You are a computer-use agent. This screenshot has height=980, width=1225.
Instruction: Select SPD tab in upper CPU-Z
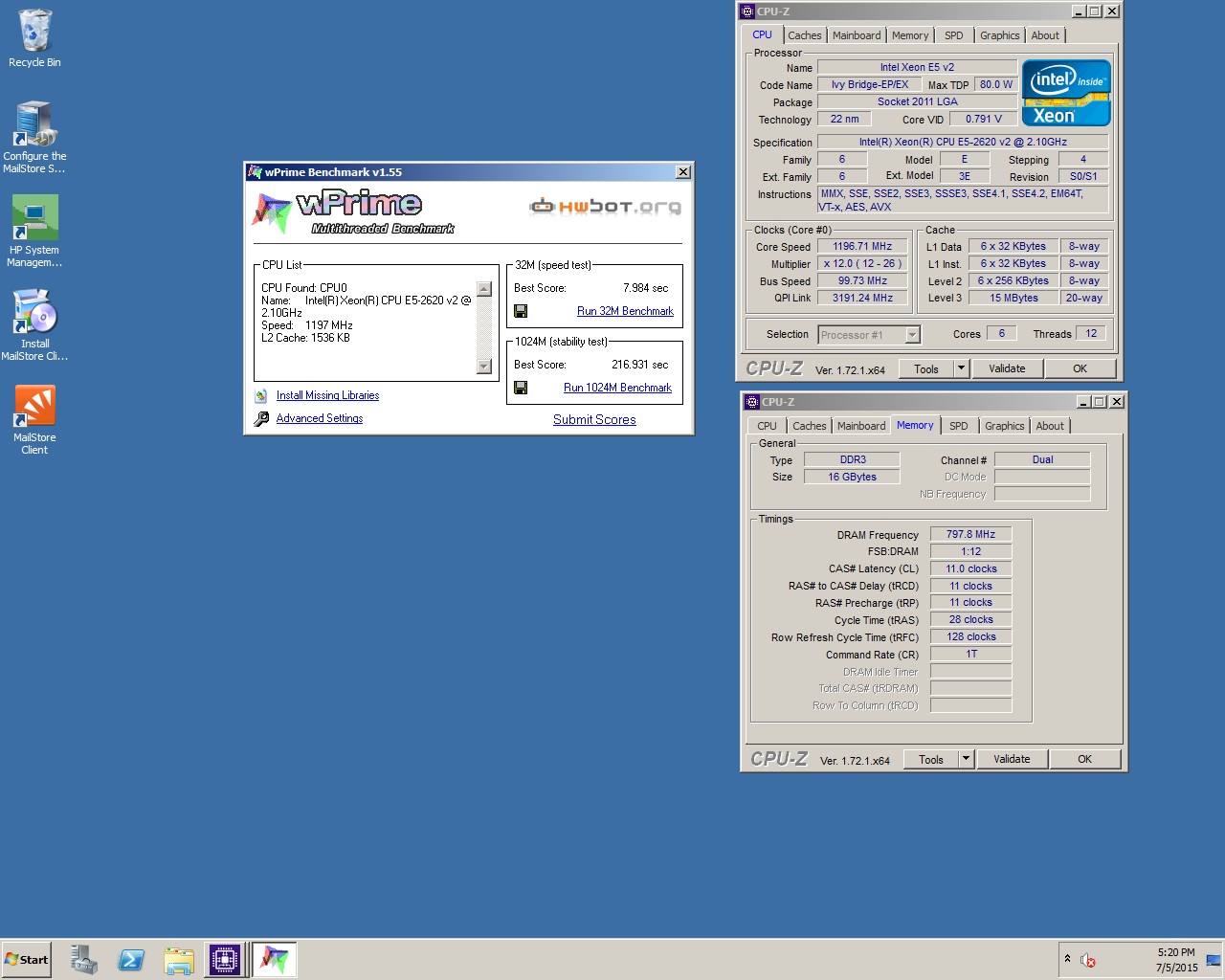pos(954,35)
